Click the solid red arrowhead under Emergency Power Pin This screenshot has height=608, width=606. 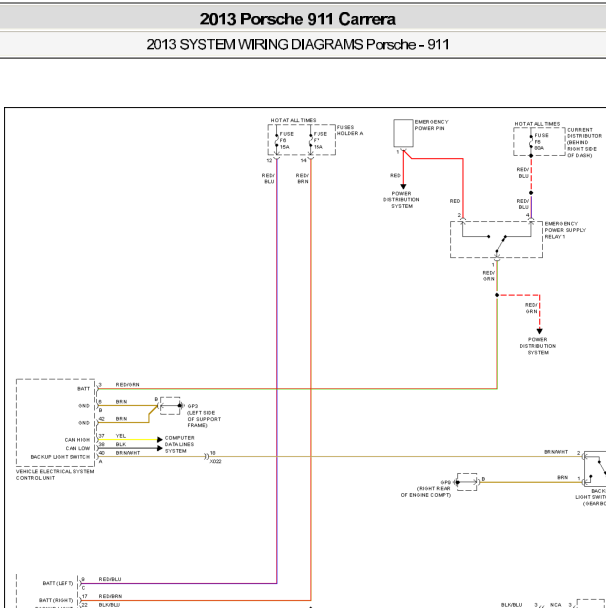[403, 187]
